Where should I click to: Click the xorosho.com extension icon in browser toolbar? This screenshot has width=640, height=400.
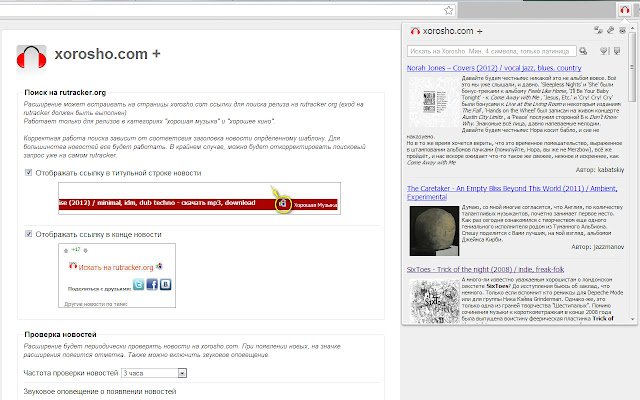pos(624,10)
